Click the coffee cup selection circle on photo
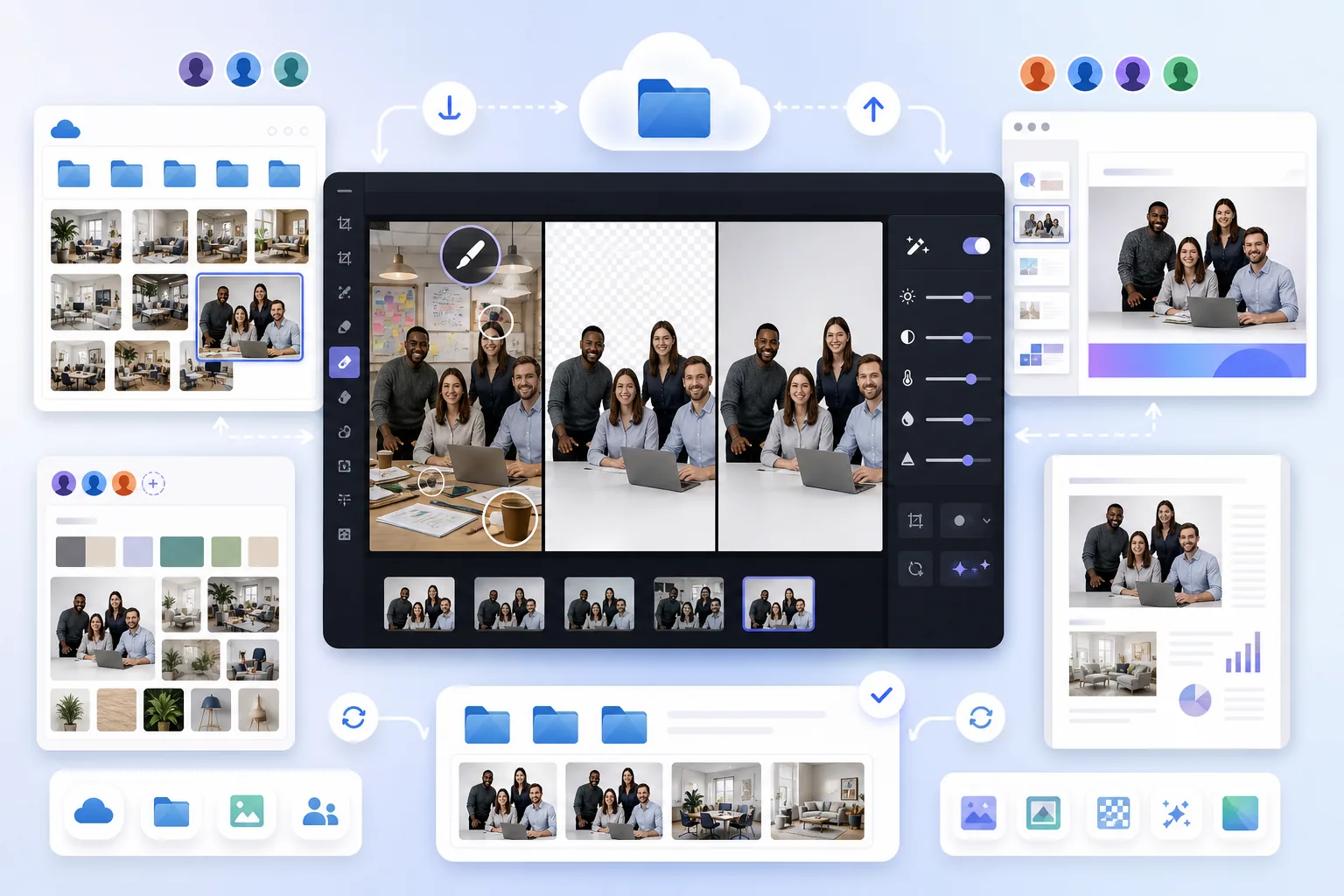The height and width of the screenshot is (896, 1344). click(x=509, y=517)
